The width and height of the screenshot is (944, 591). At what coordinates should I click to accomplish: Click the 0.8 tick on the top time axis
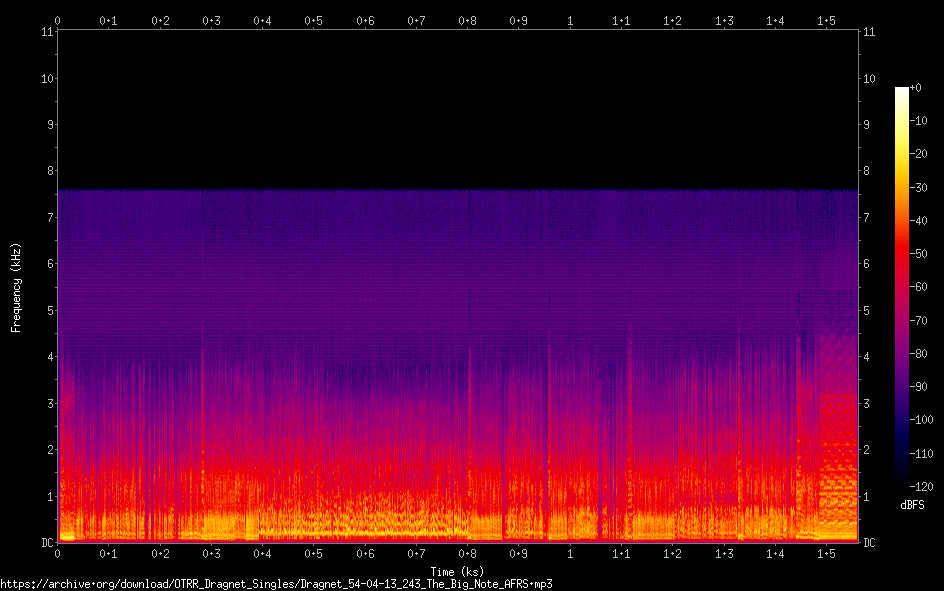point(467,20)
